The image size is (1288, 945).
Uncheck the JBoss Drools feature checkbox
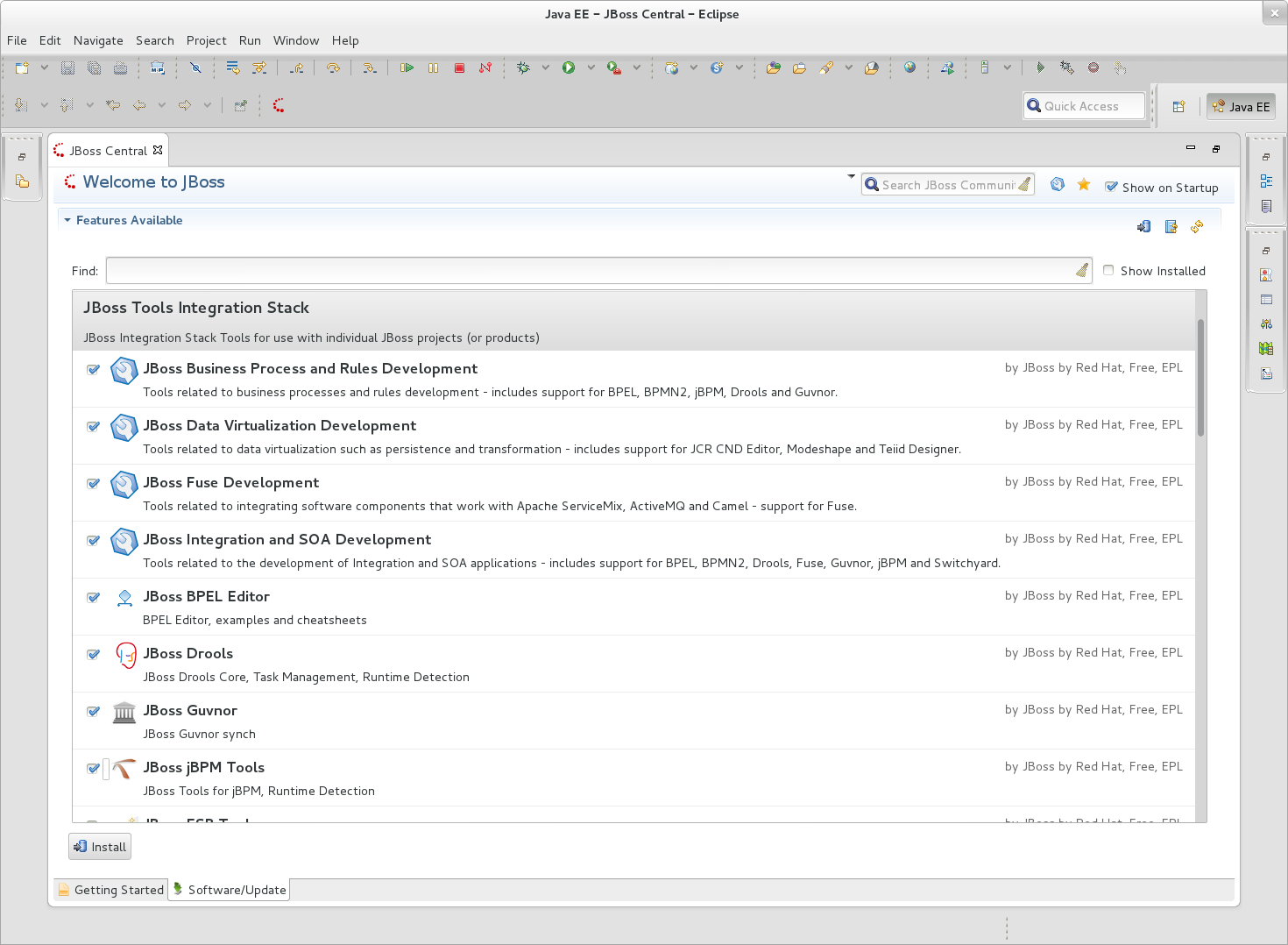coord(93,654)
